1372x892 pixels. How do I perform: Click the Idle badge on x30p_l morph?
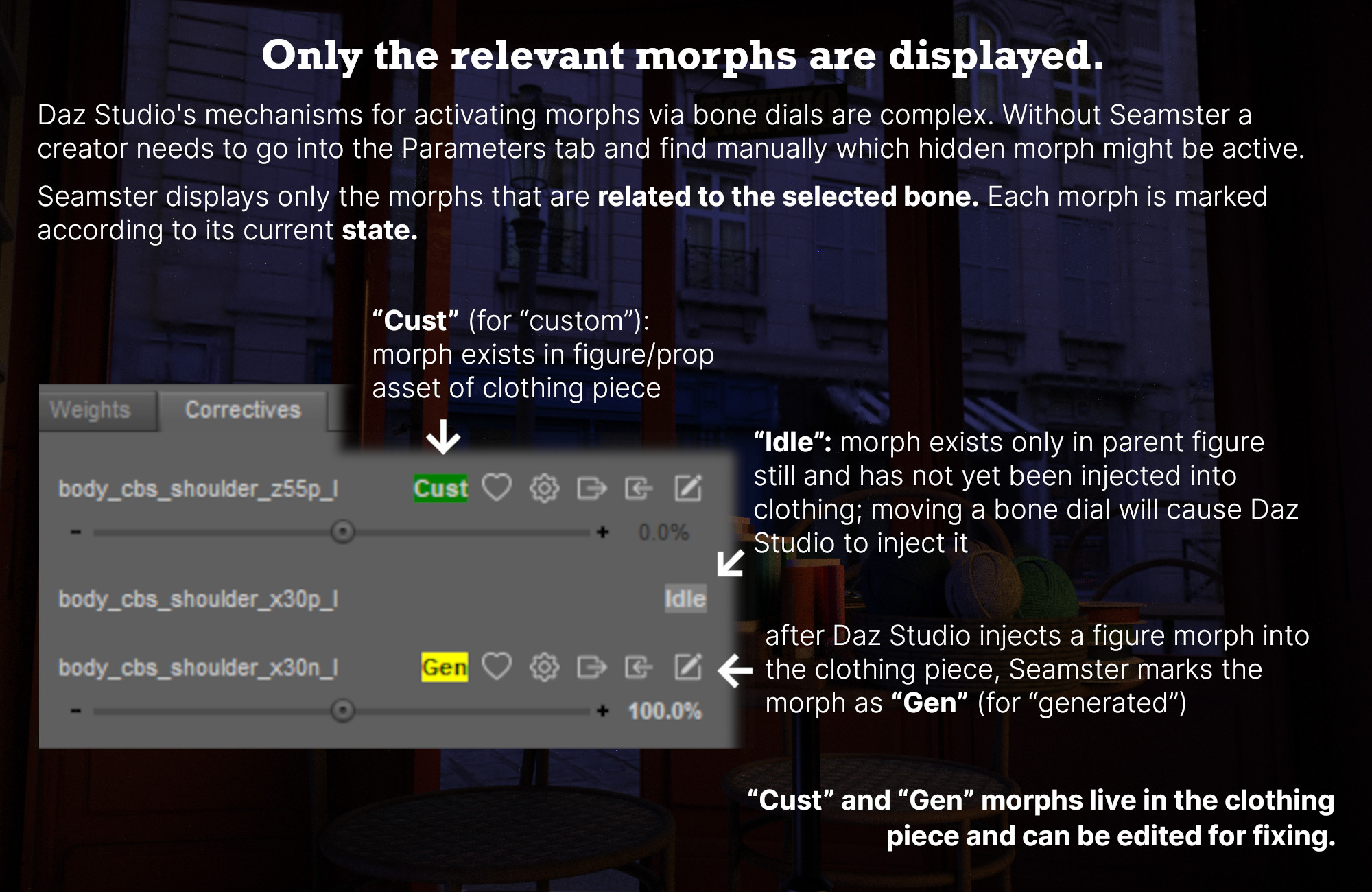685,599
